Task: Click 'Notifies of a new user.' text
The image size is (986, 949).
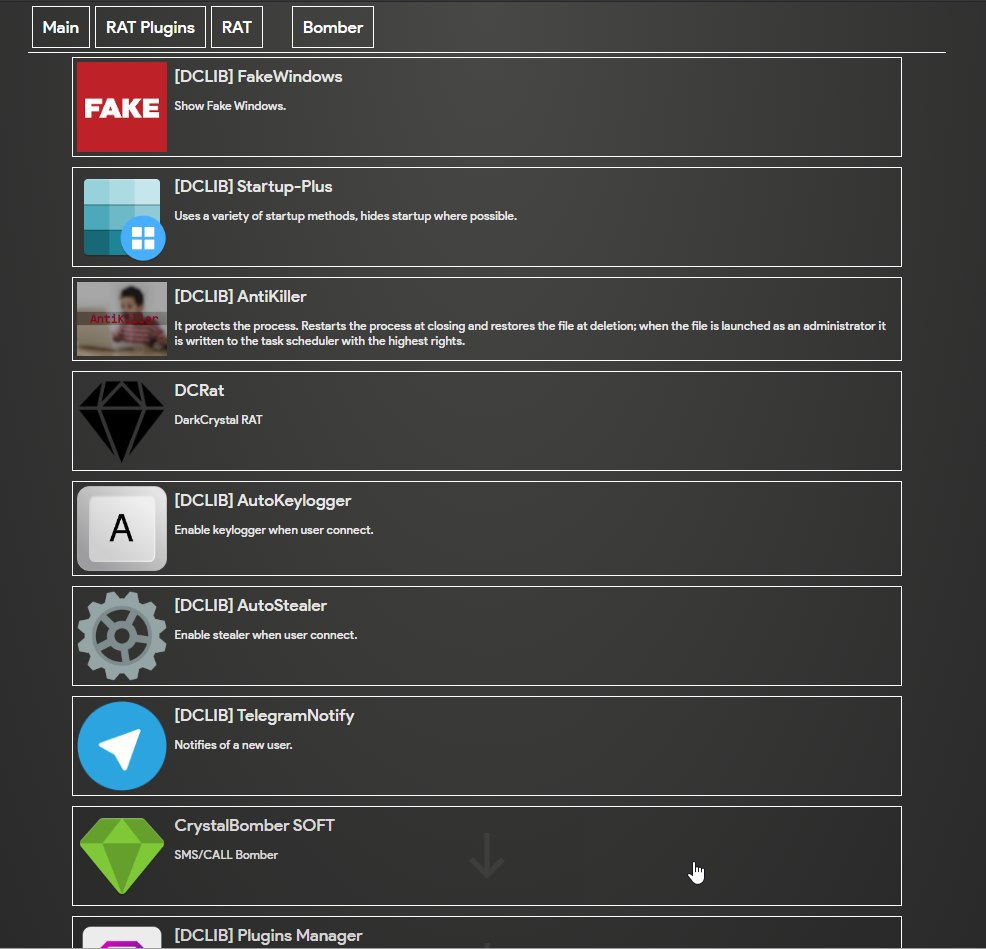Action: (233, 745)
